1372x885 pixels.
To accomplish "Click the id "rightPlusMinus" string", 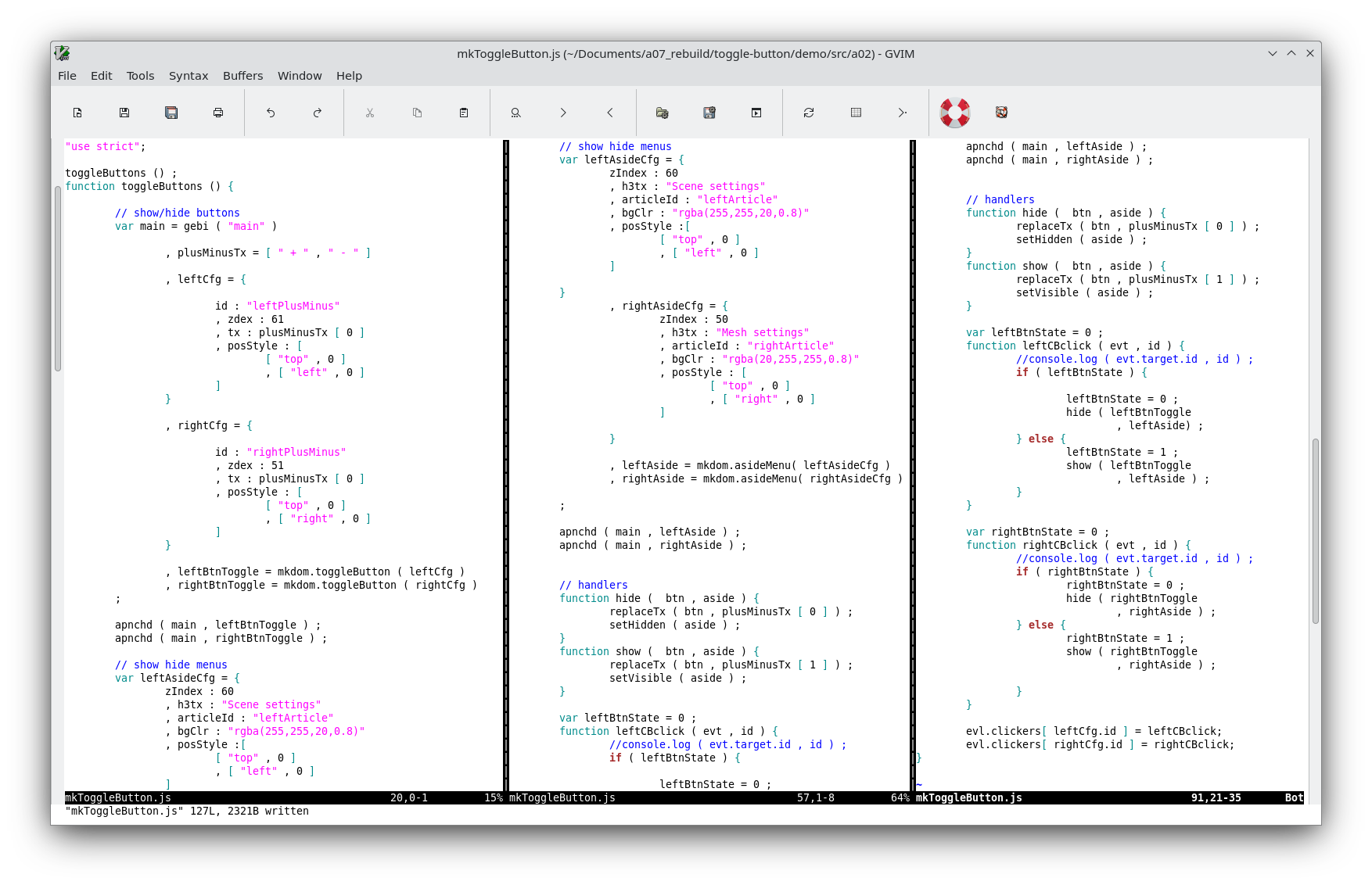I will (x=296, y=452).
